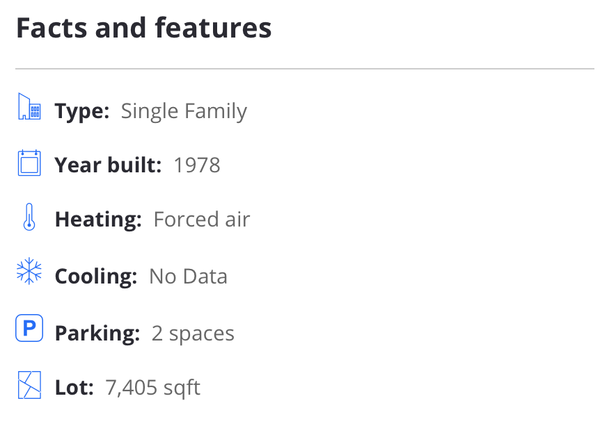Screen dimensions: 600x435
Task: Click the 2 spaces parking value
Action: pos(193,334)
